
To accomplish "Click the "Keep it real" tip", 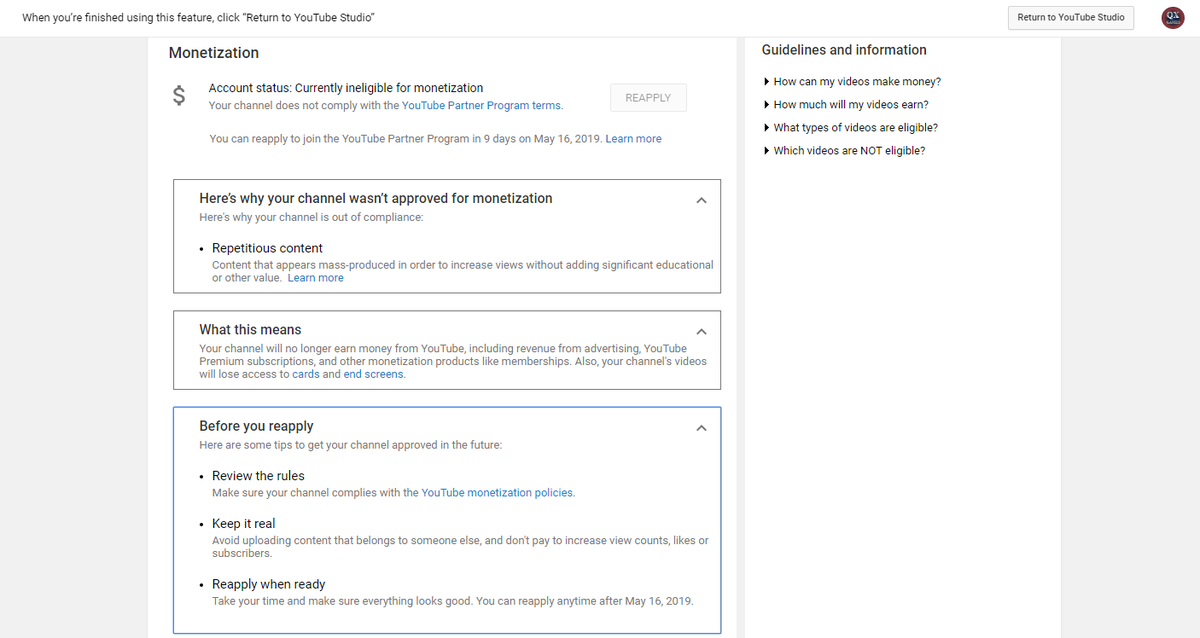I will (x=243, y=524).
